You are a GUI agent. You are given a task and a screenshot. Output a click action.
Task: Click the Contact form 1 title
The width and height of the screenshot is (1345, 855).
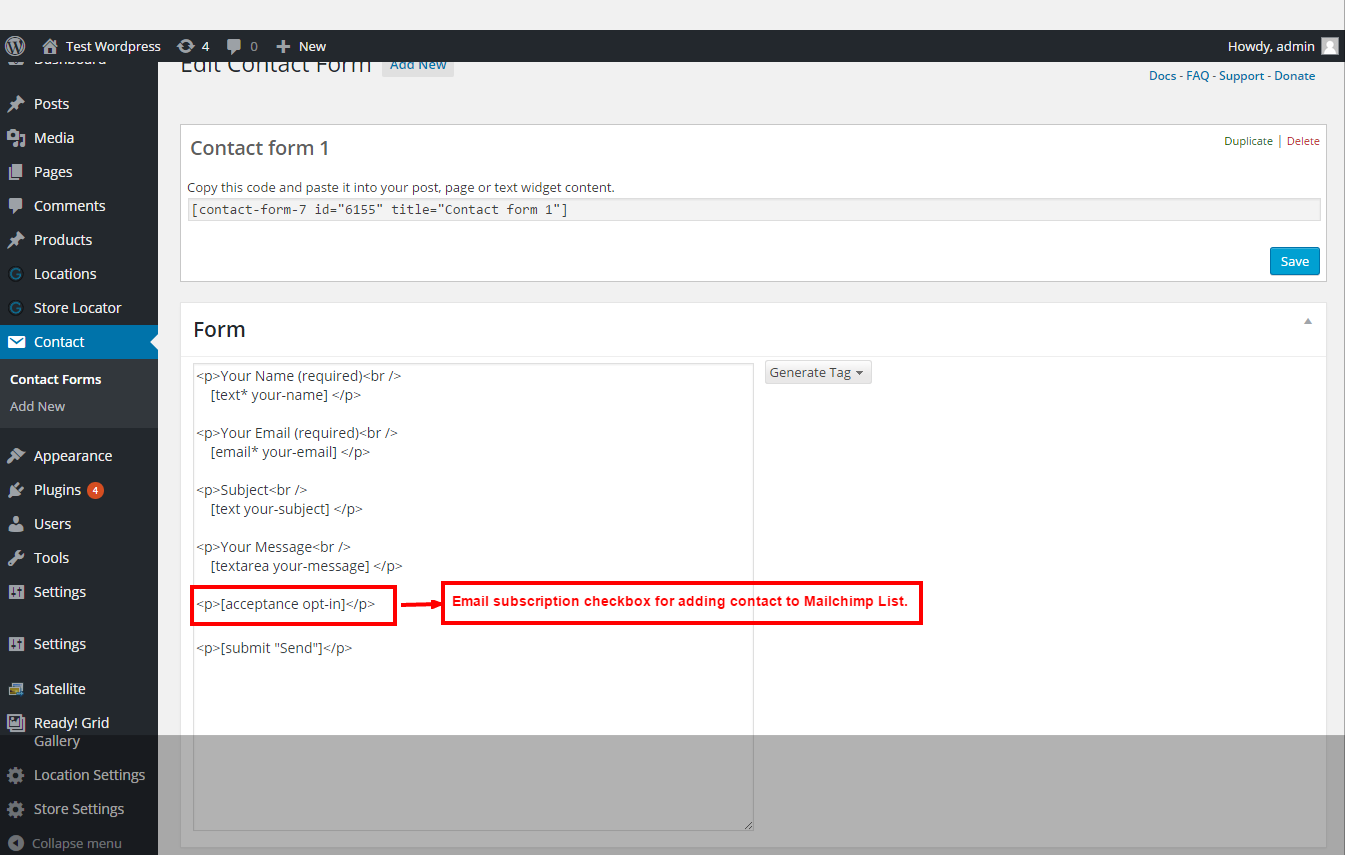coord(260,148)
